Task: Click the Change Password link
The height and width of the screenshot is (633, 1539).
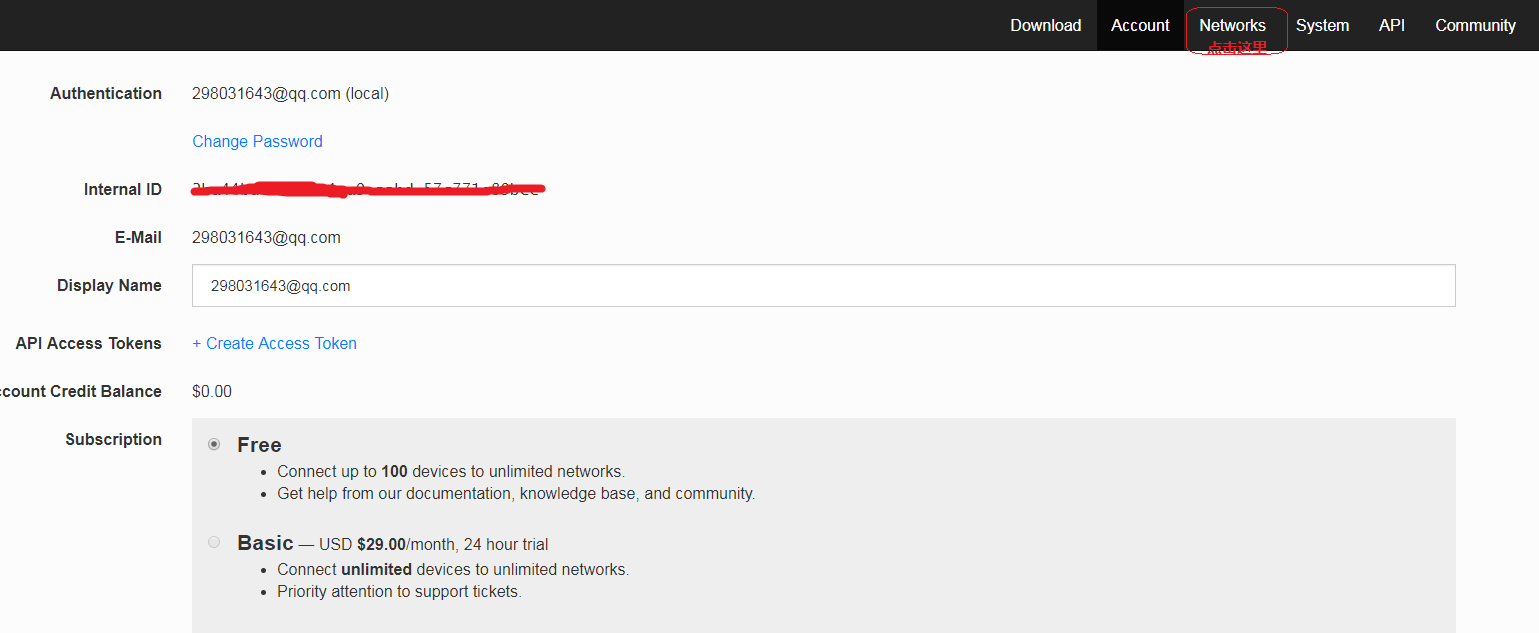Action: point(257,141)
